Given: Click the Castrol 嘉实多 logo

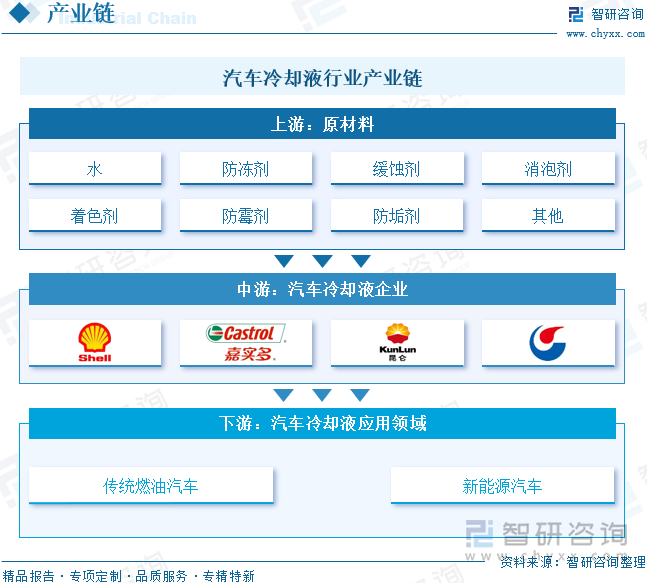Looking at the screenshot, I should tap(246, 342).
